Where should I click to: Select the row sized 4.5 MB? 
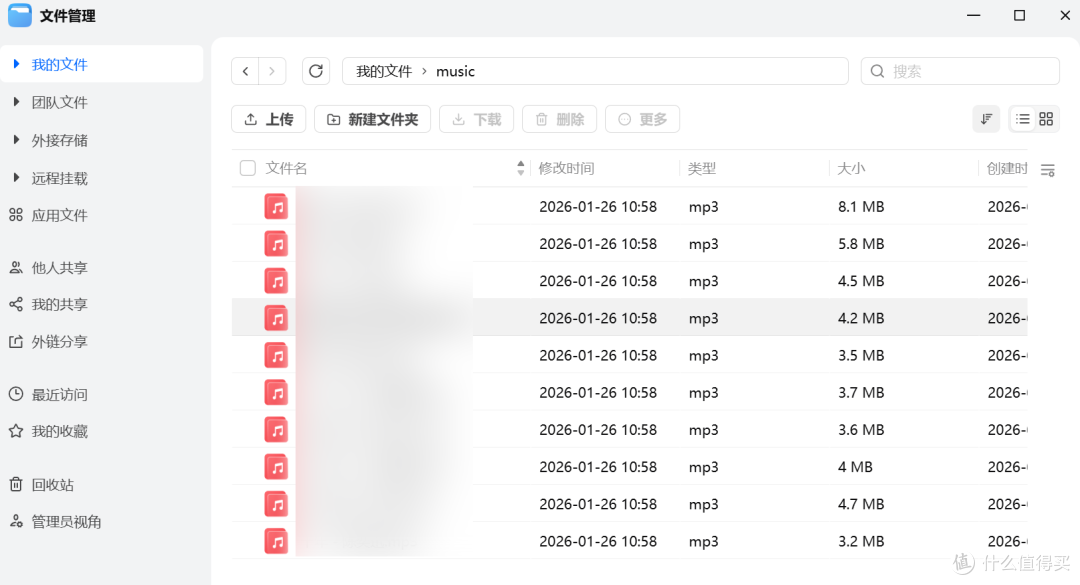(x=630, y=281)
